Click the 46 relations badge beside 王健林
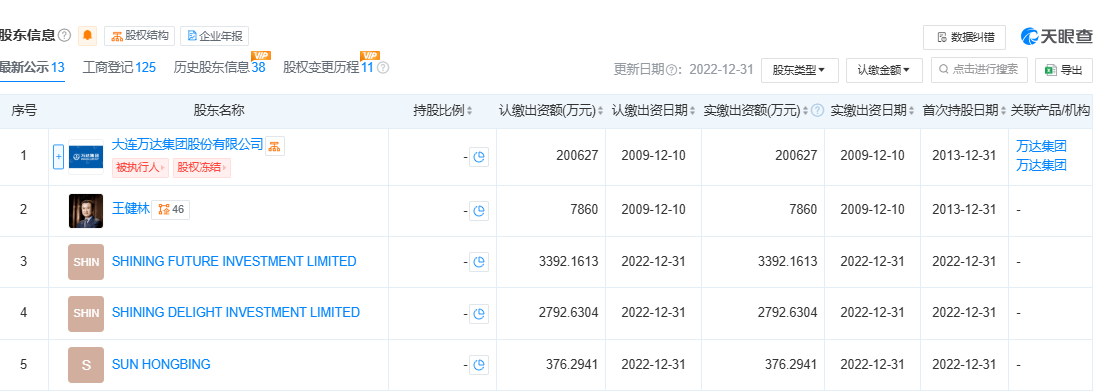 [x=171, y=209]
